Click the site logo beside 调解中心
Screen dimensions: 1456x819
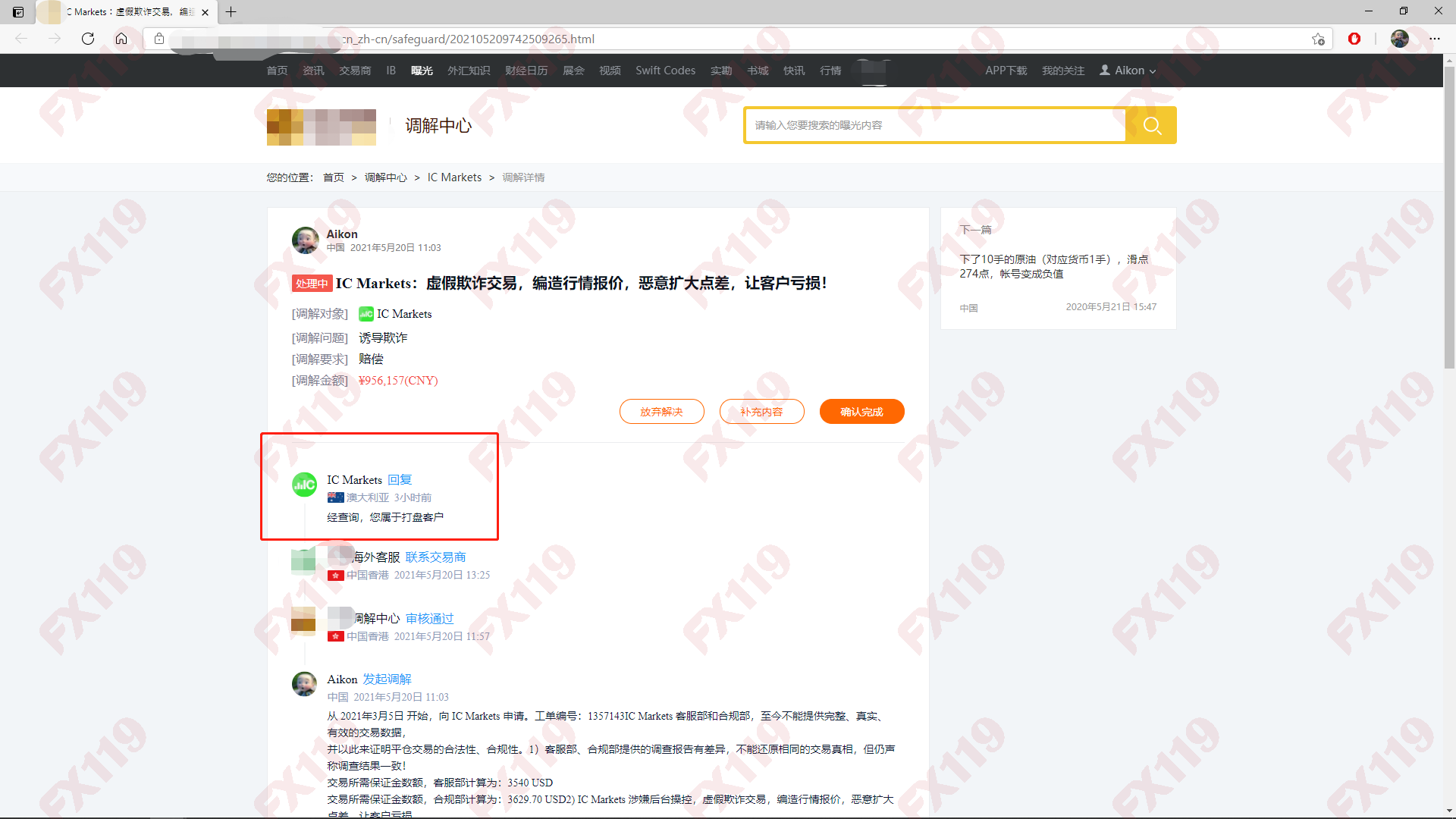click(322, 127)
